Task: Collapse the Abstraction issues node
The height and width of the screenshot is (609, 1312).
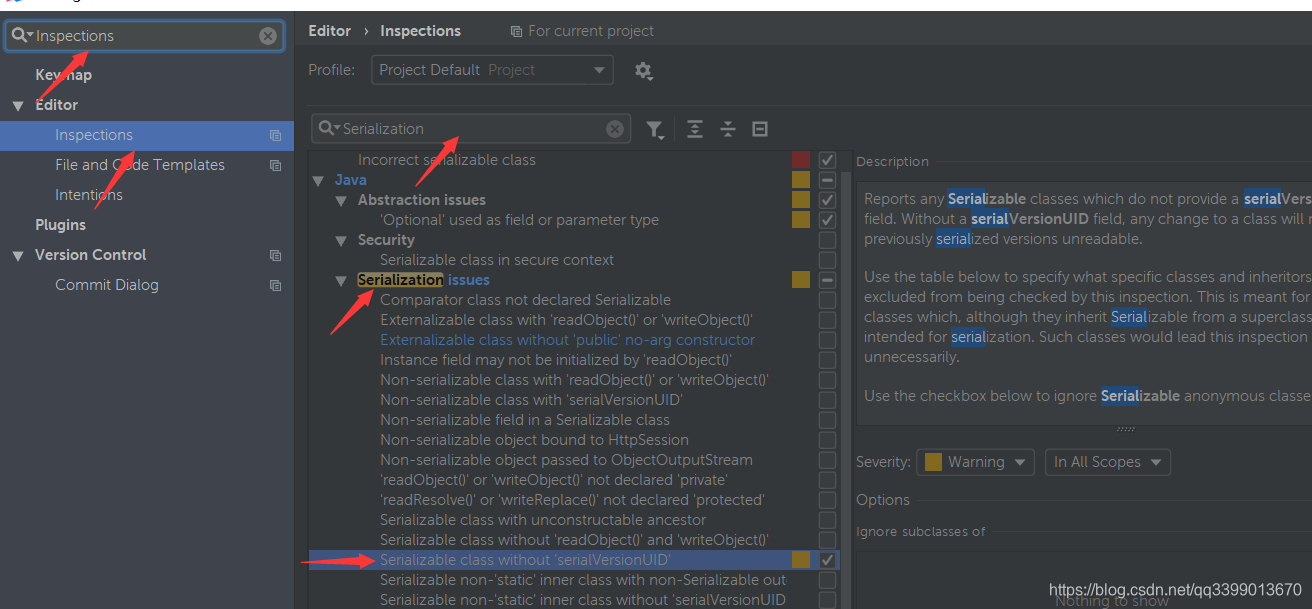Action: click(341, 200)
